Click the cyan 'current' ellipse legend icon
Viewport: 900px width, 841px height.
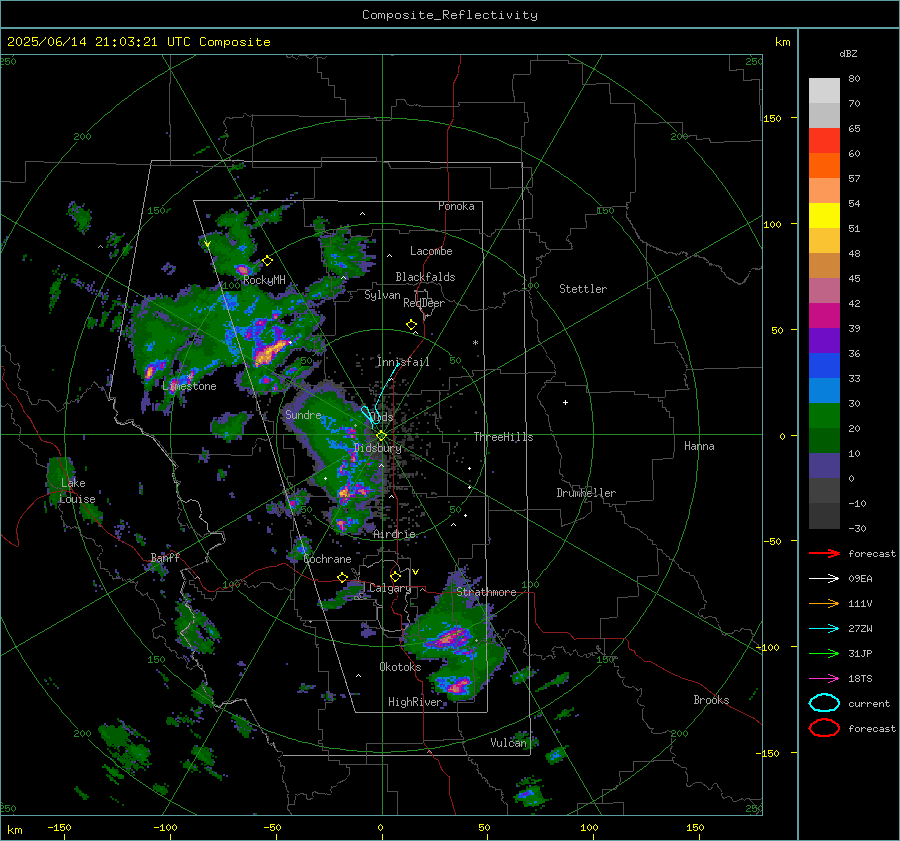coord(824,703)
